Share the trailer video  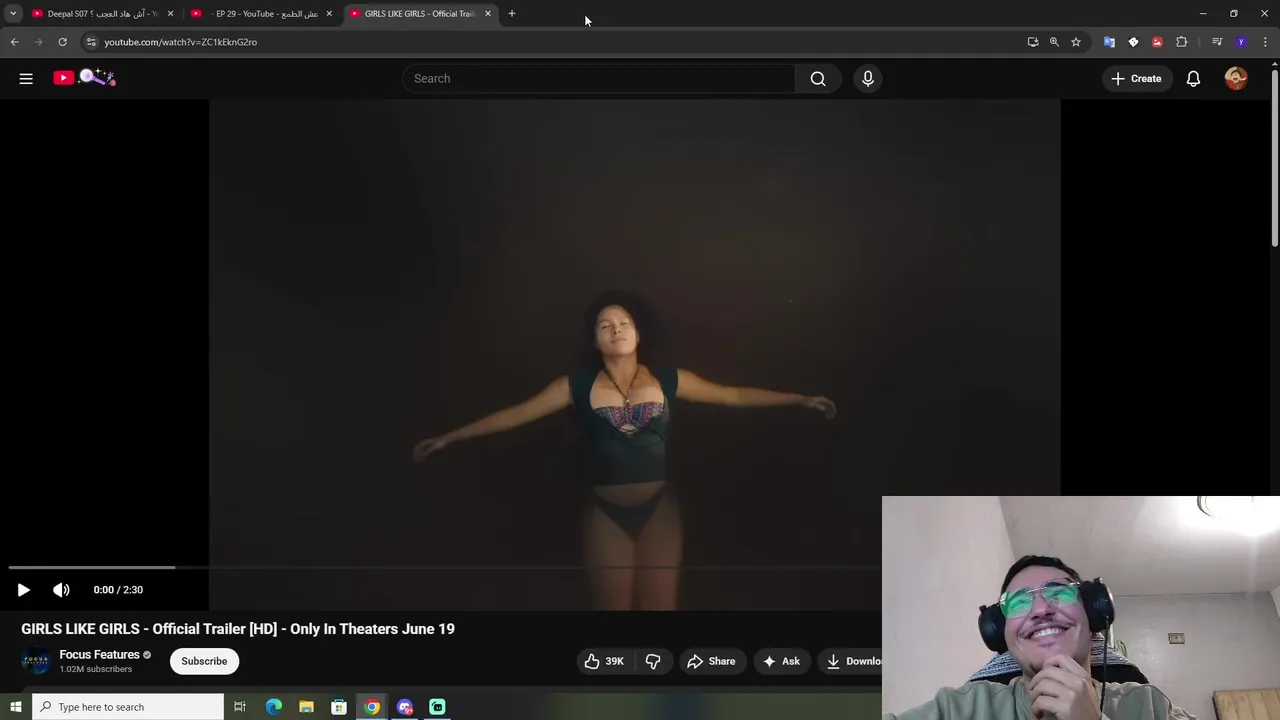point(711,661)
